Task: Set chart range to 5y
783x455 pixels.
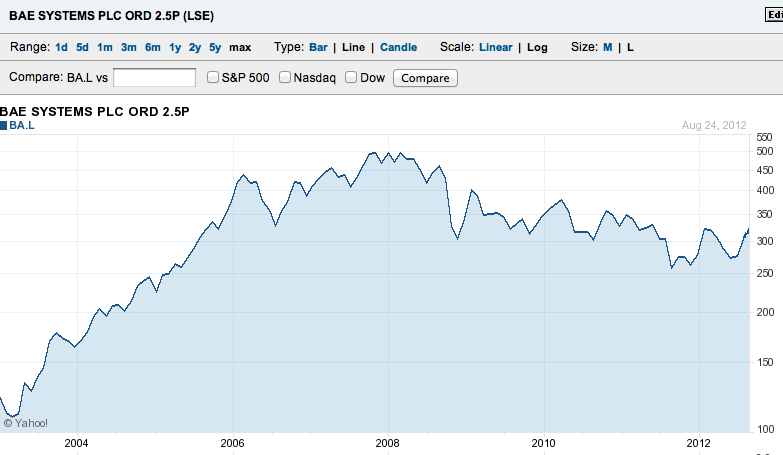Action: pos(215,47)
